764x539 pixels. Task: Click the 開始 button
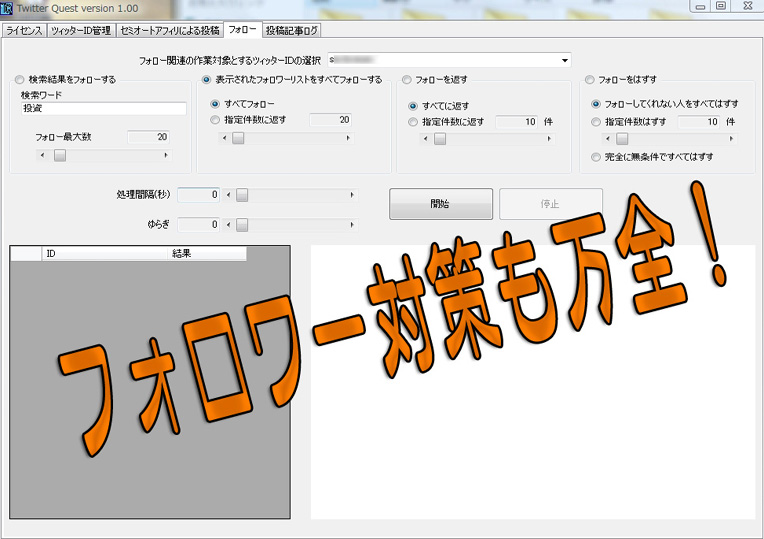coord(441,204)
